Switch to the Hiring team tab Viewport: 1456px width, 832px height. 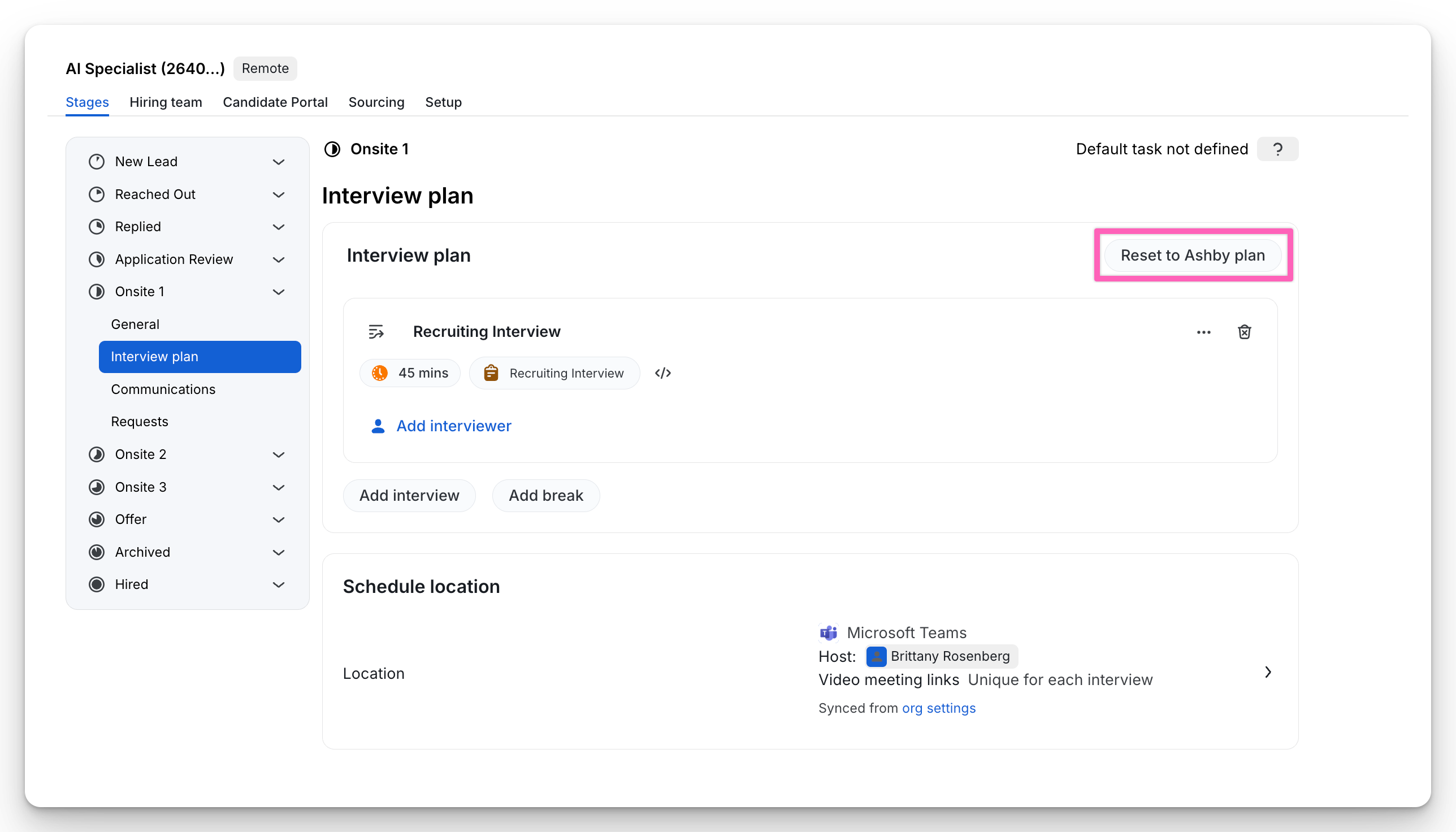click(x=166, y=102)
